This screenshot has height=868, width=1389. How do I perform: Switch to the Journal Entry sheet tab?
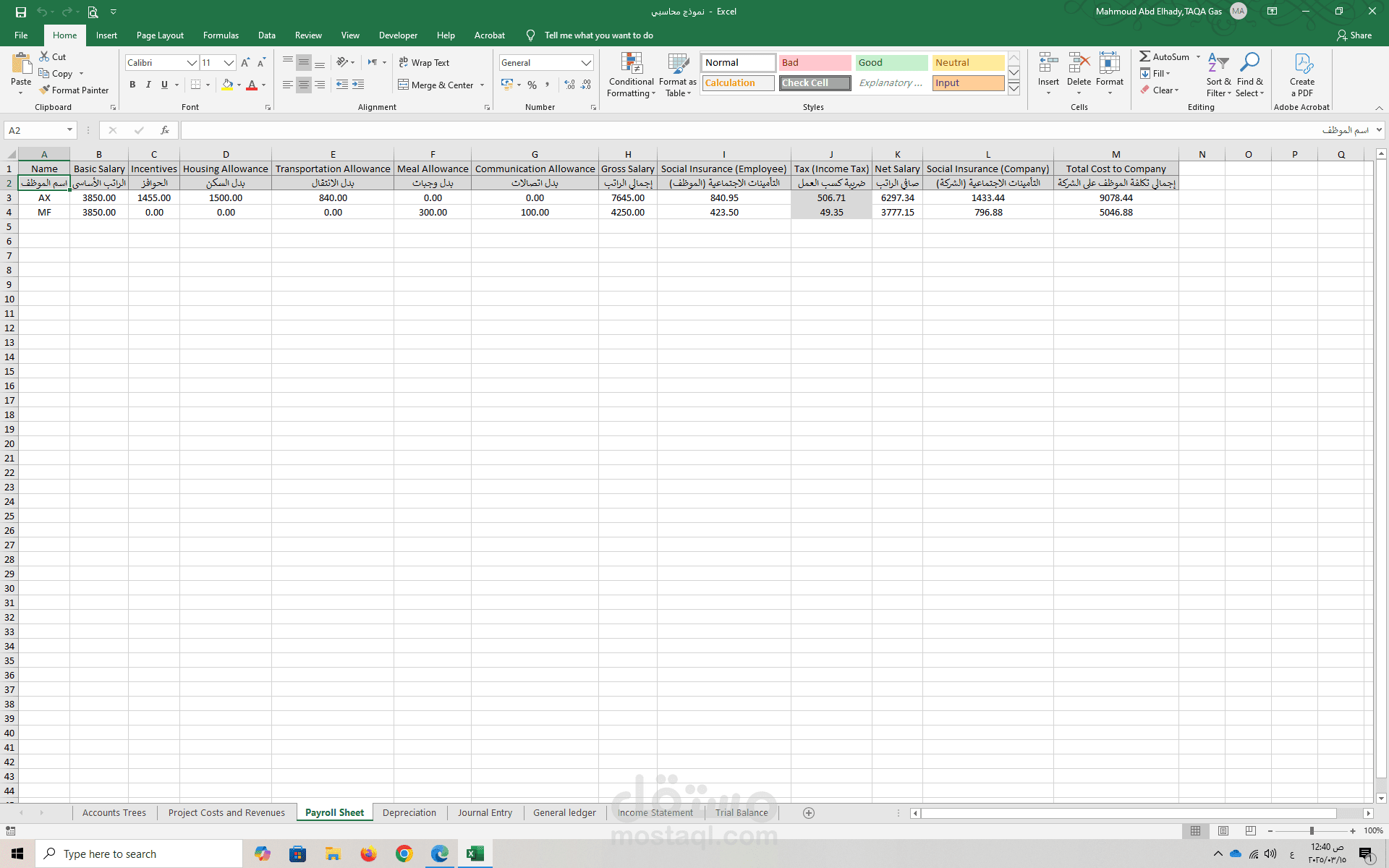pyautogui.click(x=485, y=813)
